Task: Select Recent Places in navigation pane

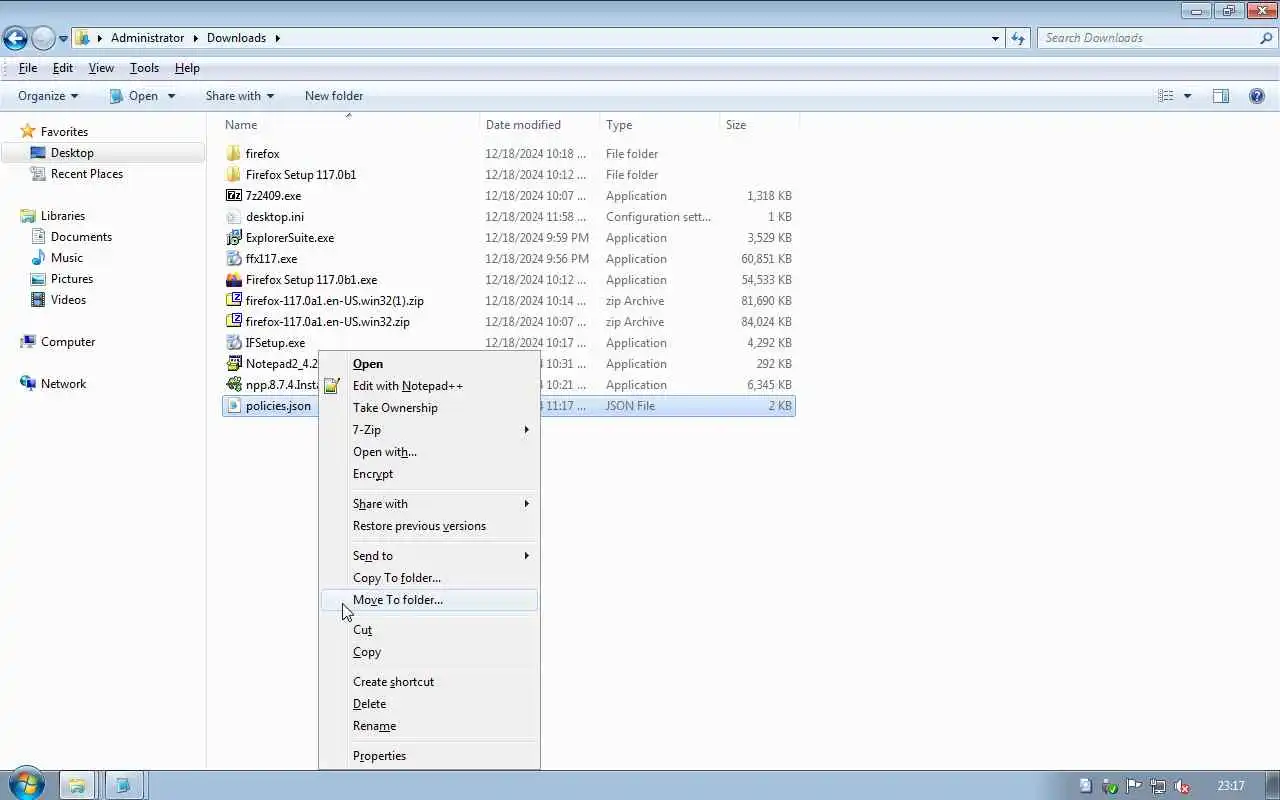Action: coord(87,174)
